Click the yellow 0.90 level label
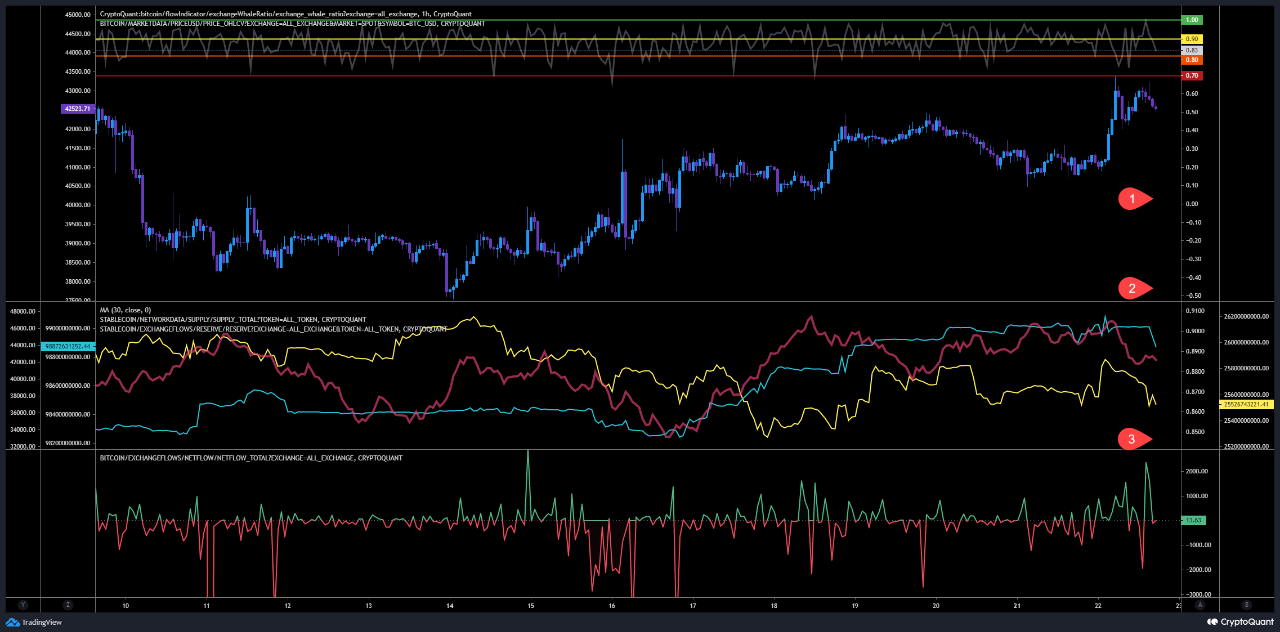Image resolution: width=1280 pixels, height=632 pixels. tap(1190, 39)
